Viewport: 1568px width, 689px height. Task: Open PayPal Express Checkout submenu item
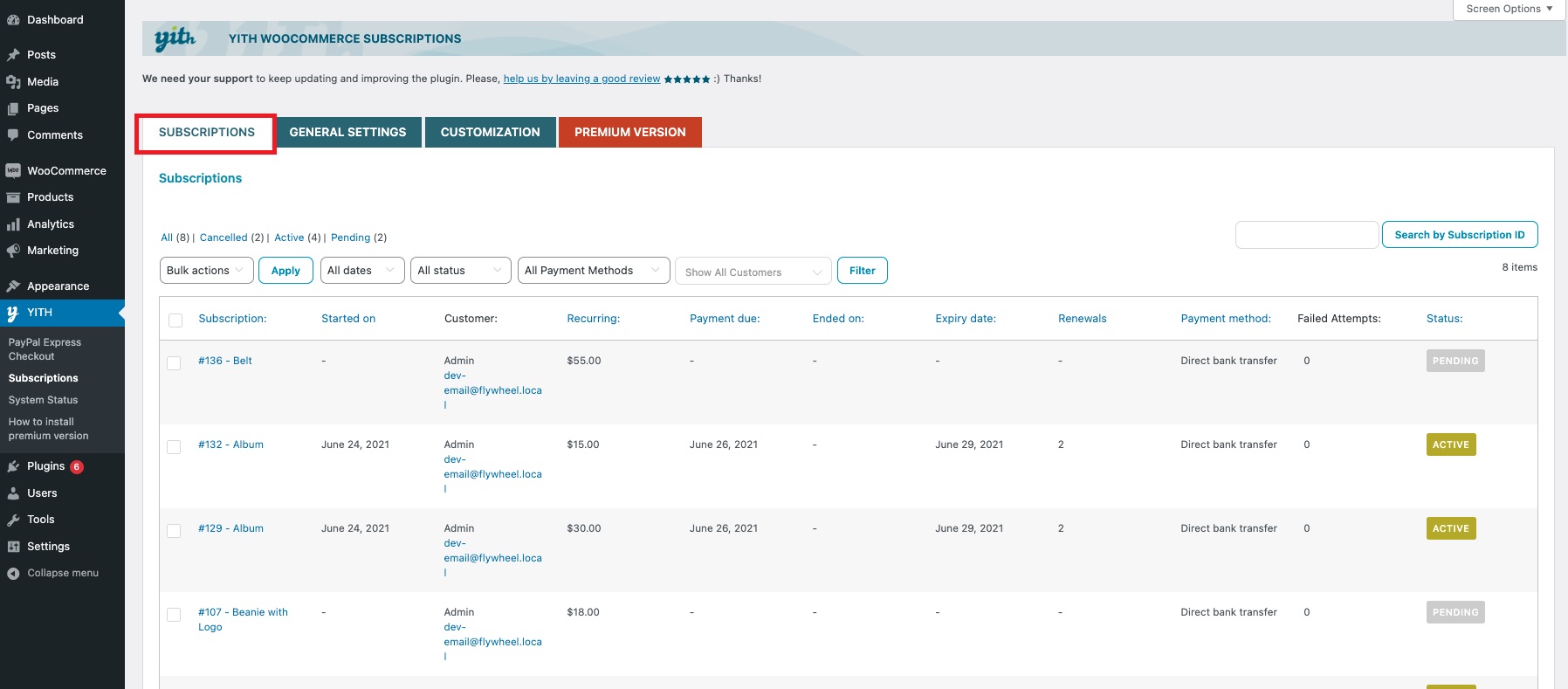(x=45, y=349)
